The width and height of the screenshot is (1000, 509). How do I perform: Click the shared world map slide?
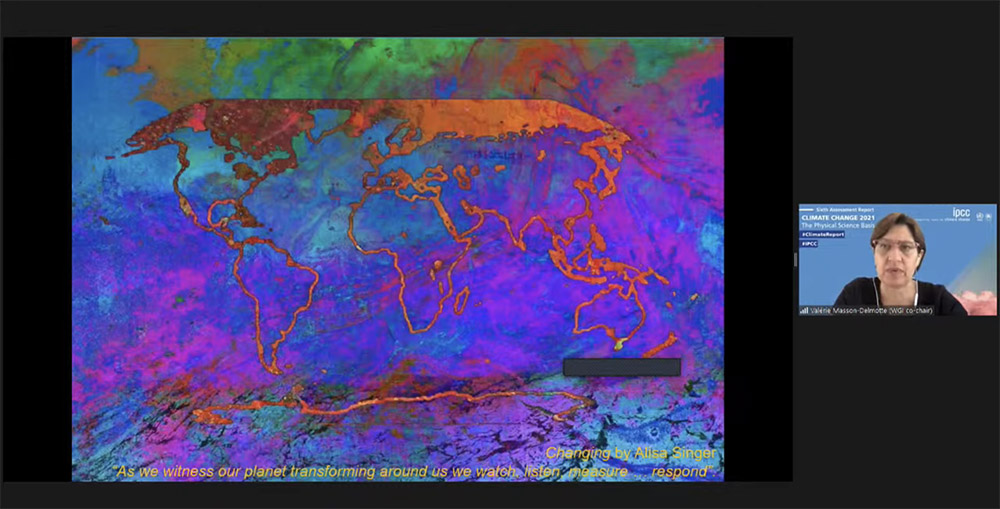(x=397, y=259)
